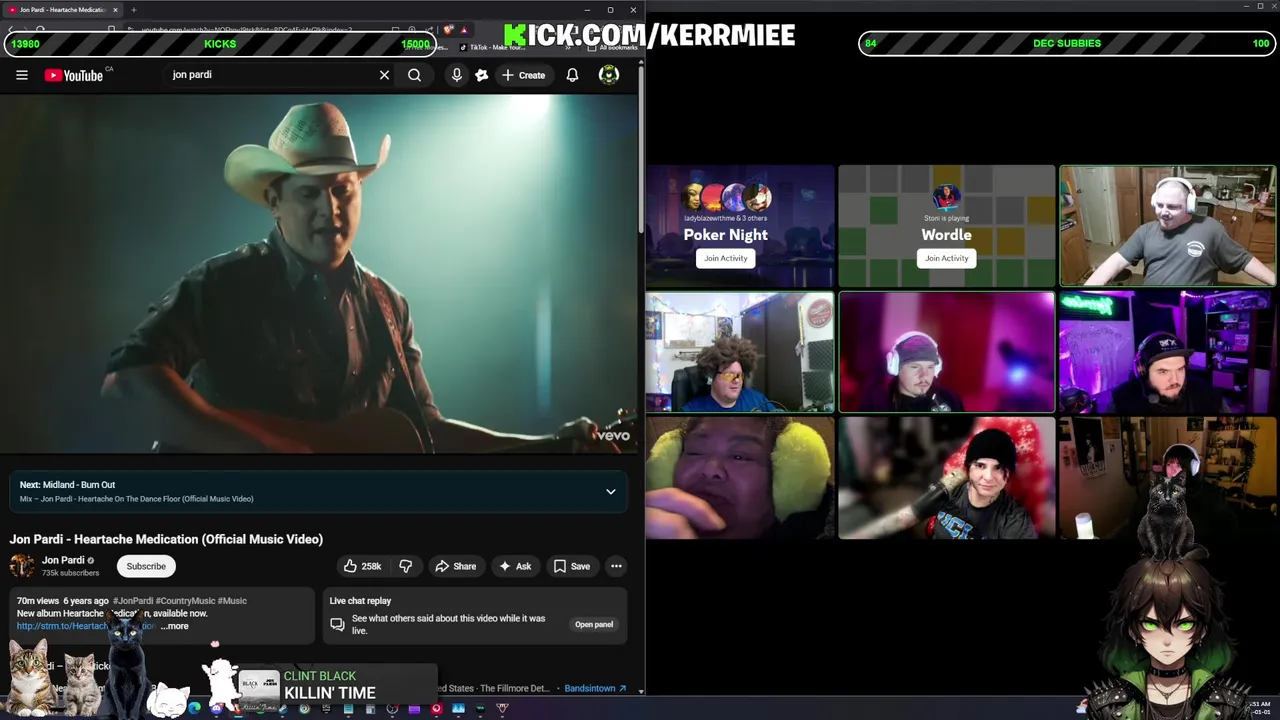Select the purple neon room video tile
The height and width of the screenshot is (720, 1280).
click(x=1168, y=352)
